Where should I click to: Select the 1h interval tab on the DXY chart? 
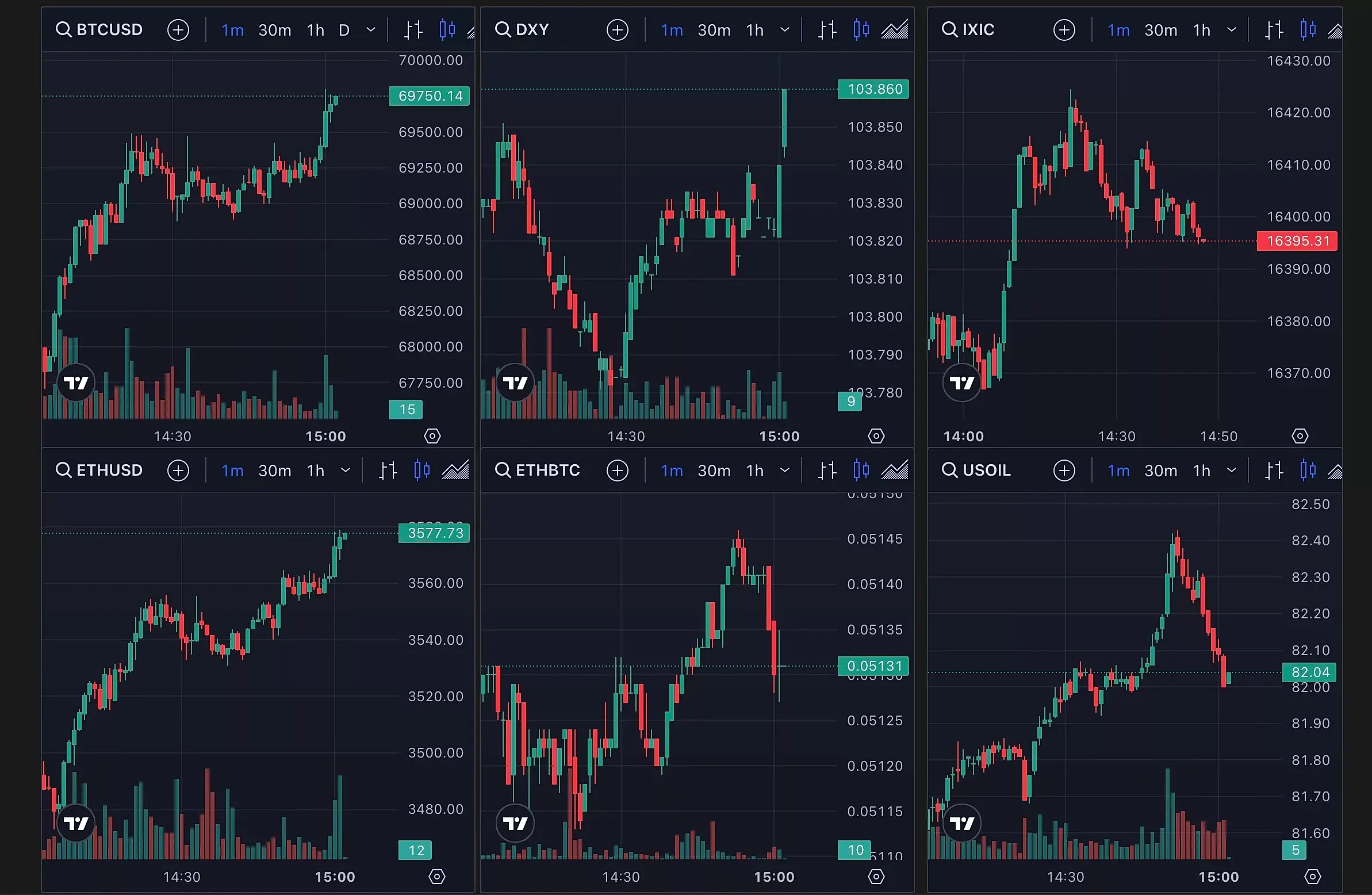coord(754,29)
